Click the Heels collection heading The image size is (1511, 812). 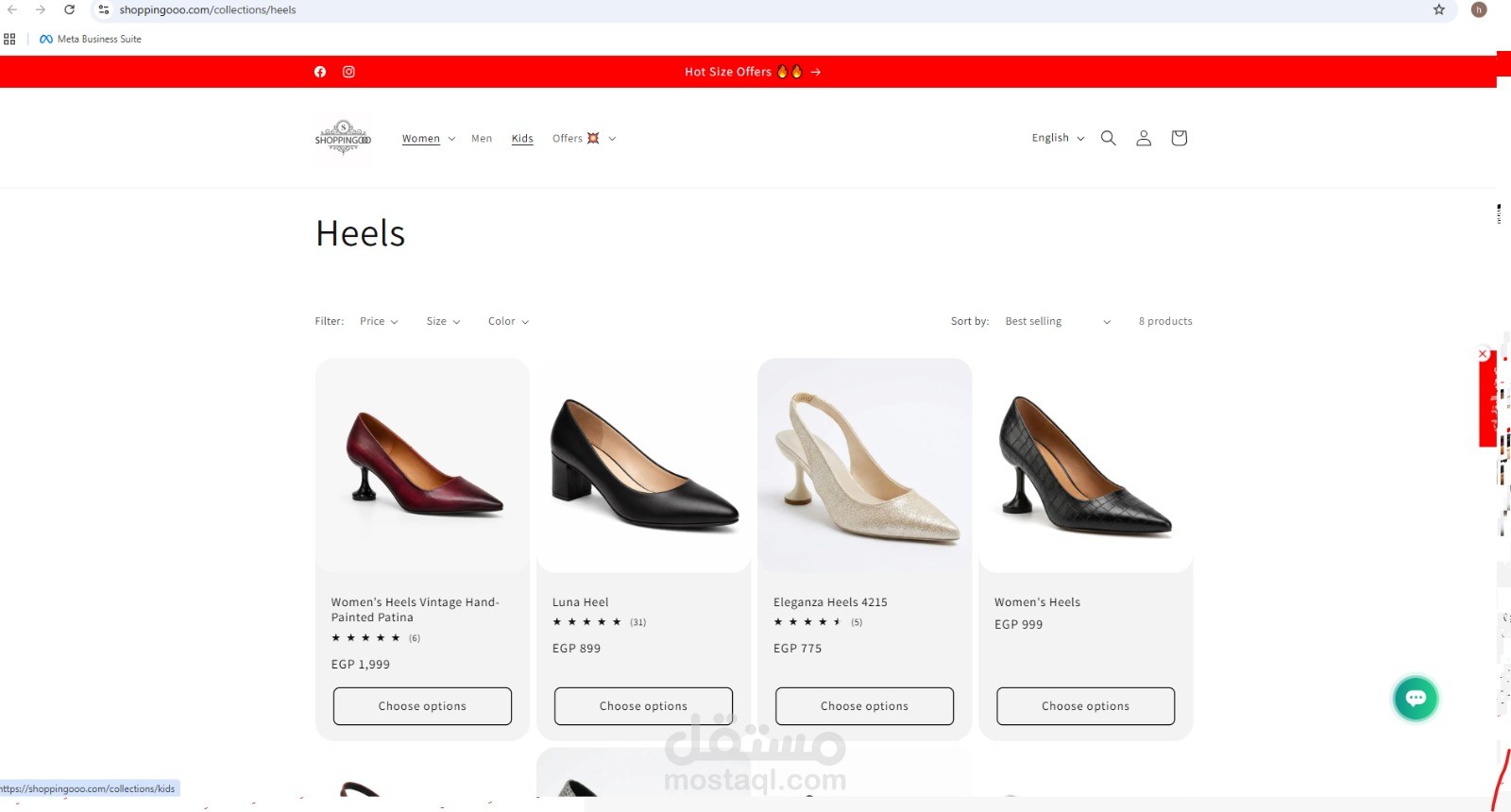[360, 233]
